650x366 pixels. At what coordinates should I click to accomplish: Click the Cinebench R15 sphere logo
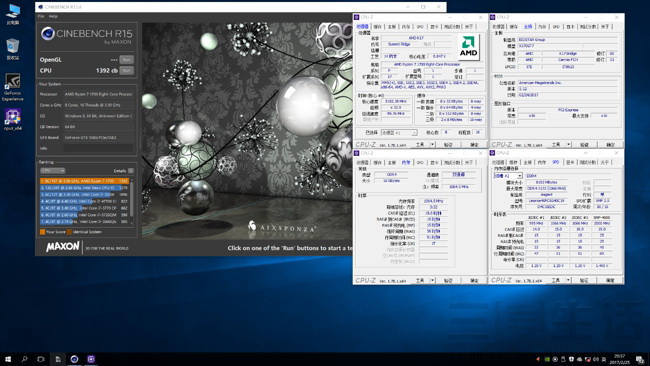48,34
